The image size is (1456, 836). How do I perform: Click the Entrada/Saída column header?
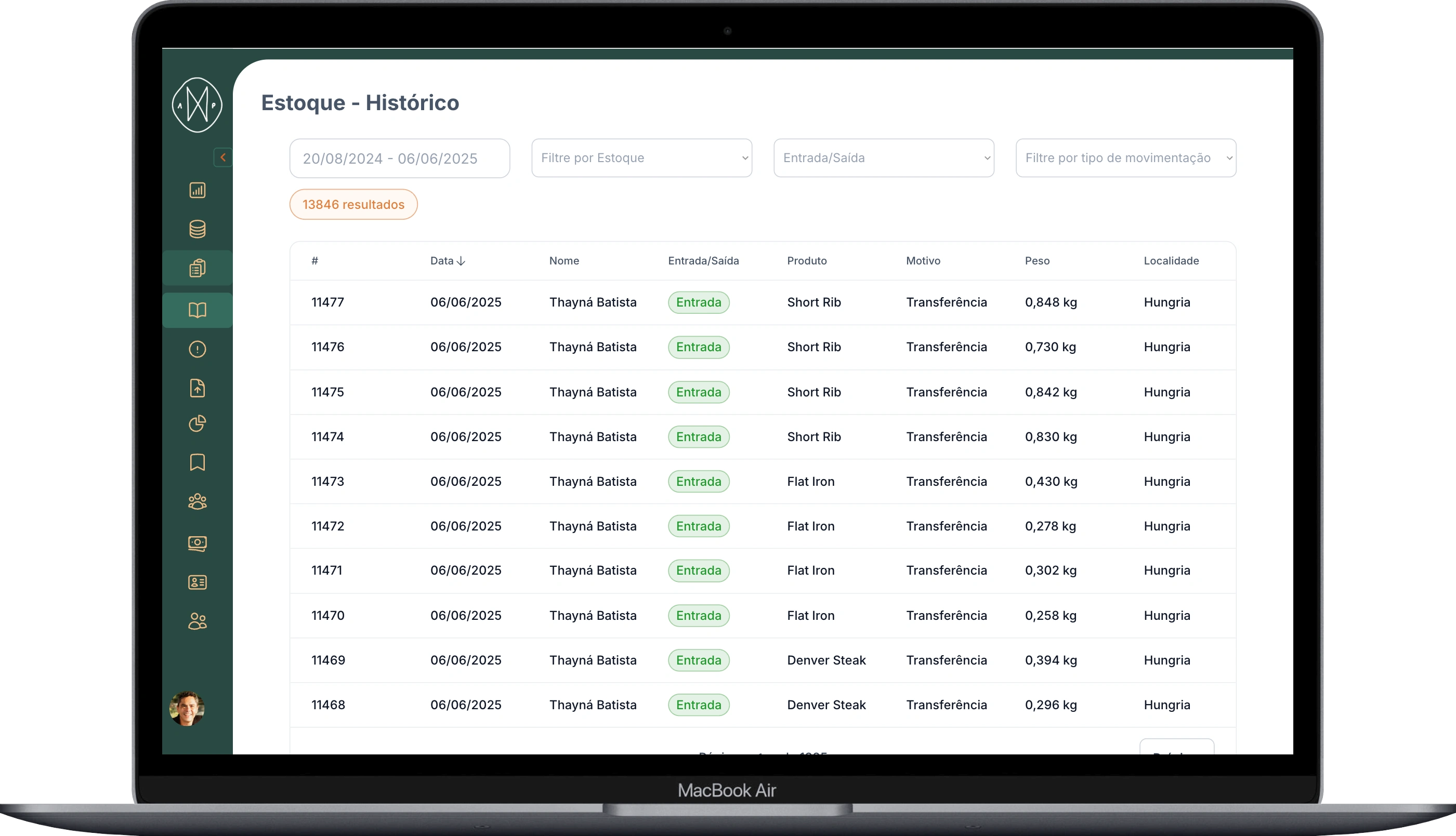coord(703,261)
